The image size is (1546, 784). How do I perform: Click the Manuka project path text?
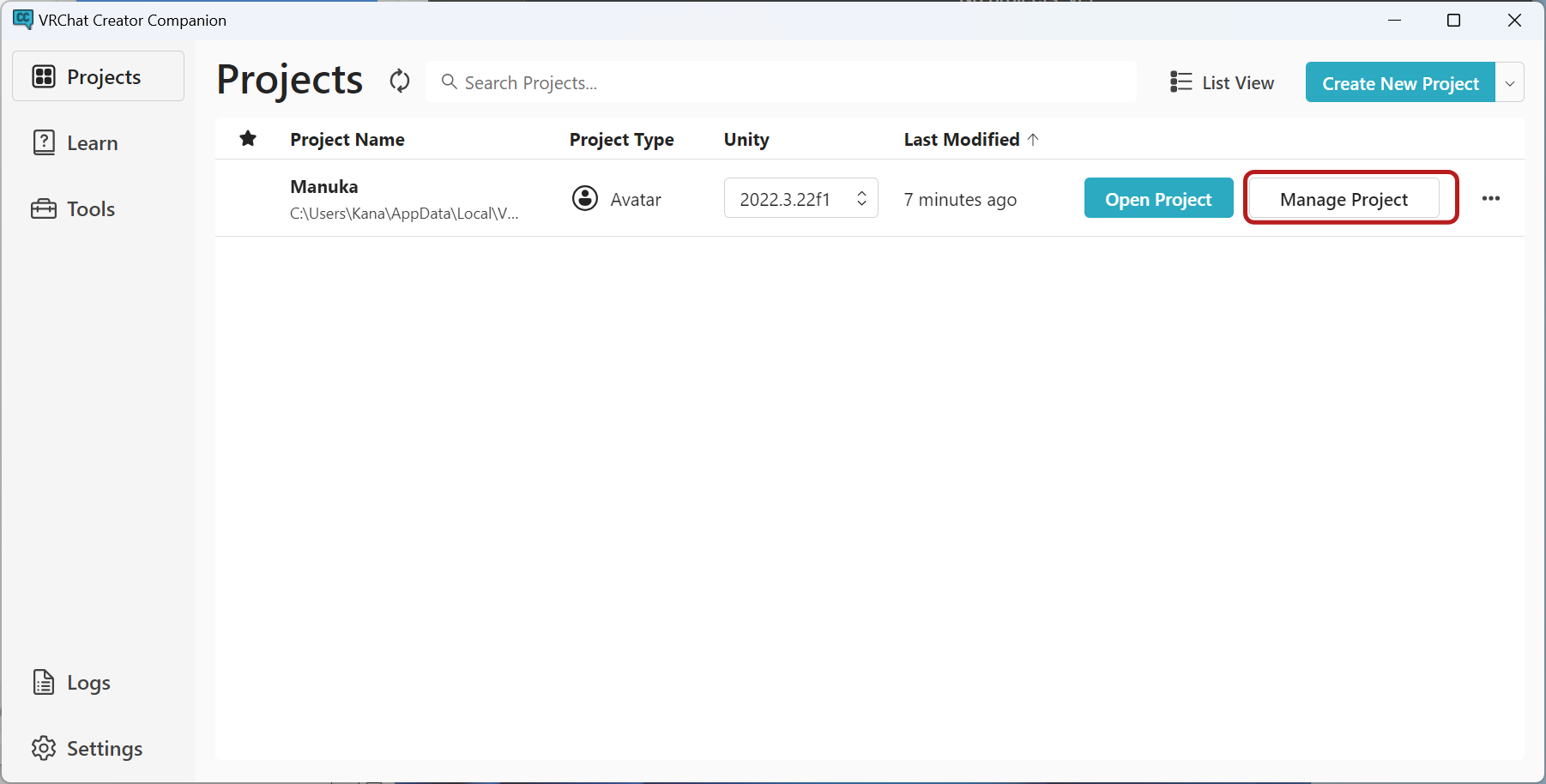point(404,214)
